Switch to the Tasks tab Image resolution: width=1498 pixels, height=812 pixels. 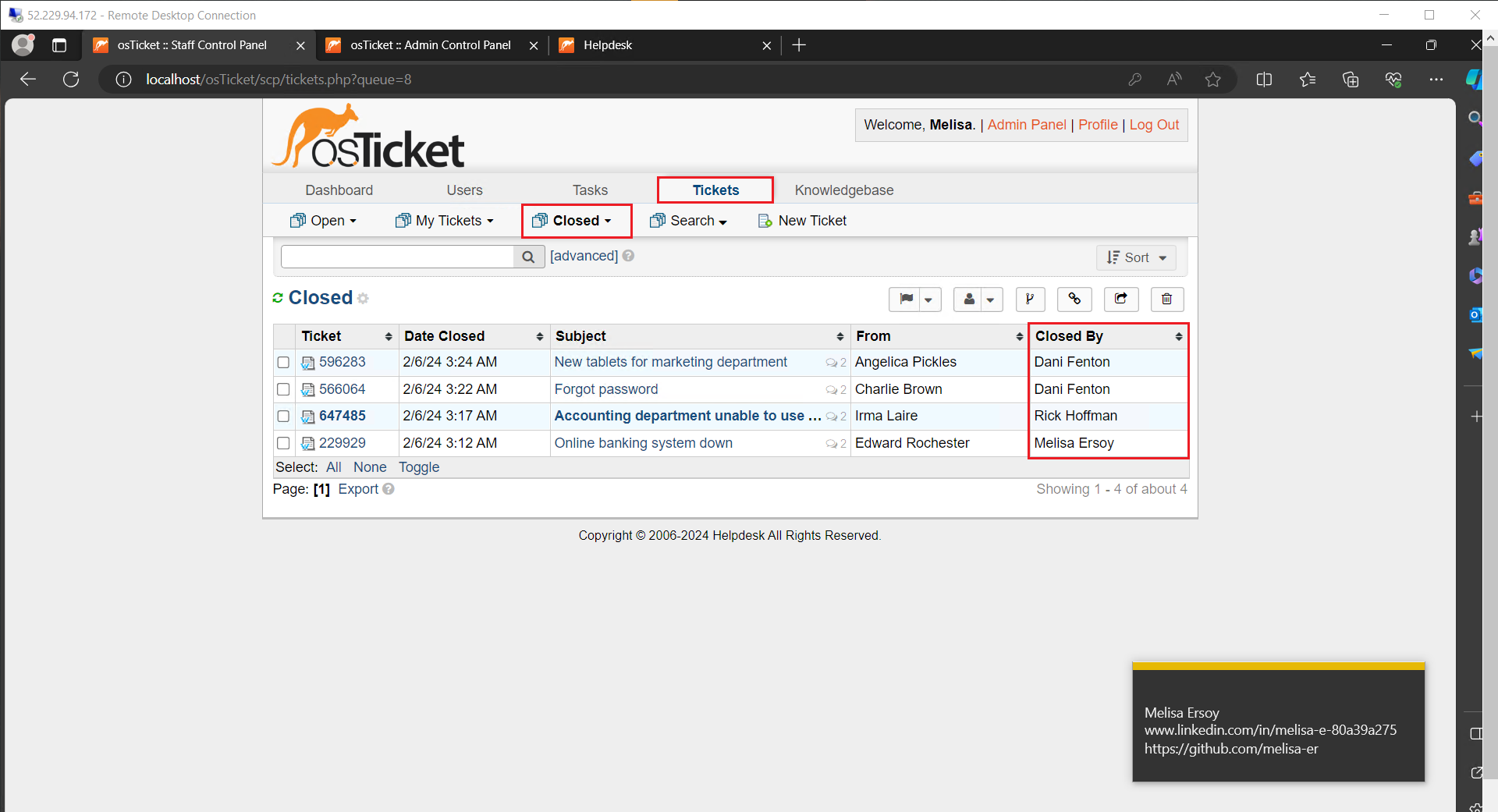590,190
